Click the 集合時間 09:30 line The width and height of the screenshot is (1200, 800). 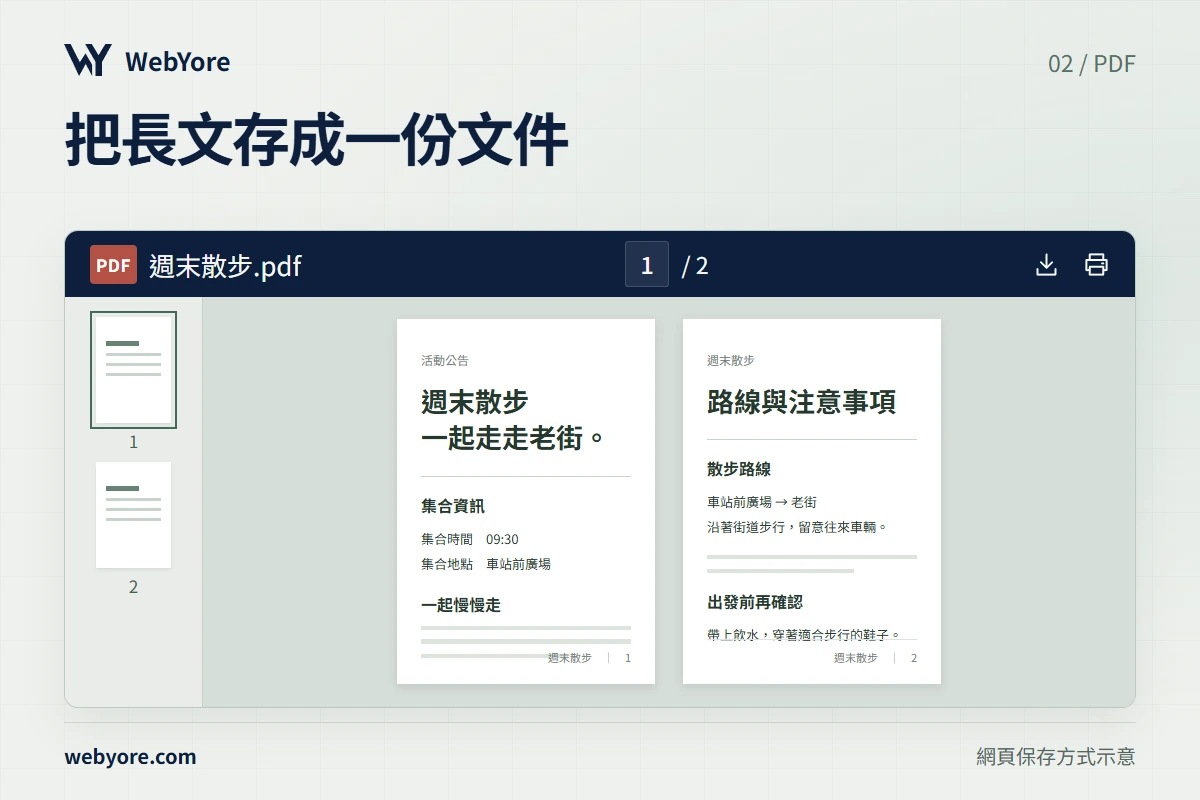coord(470,539)
